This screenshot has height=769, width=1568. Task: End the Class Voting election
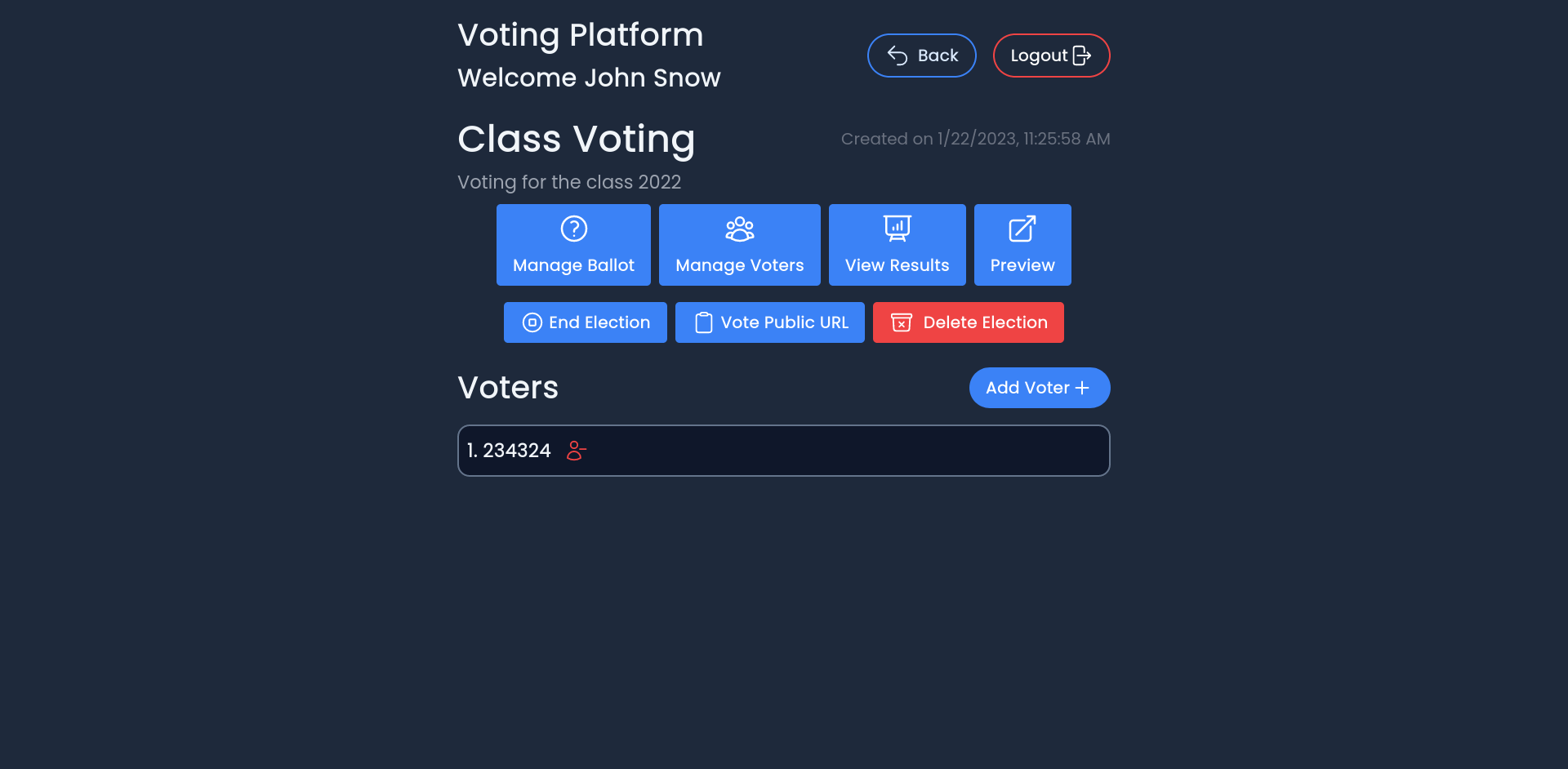585,322
